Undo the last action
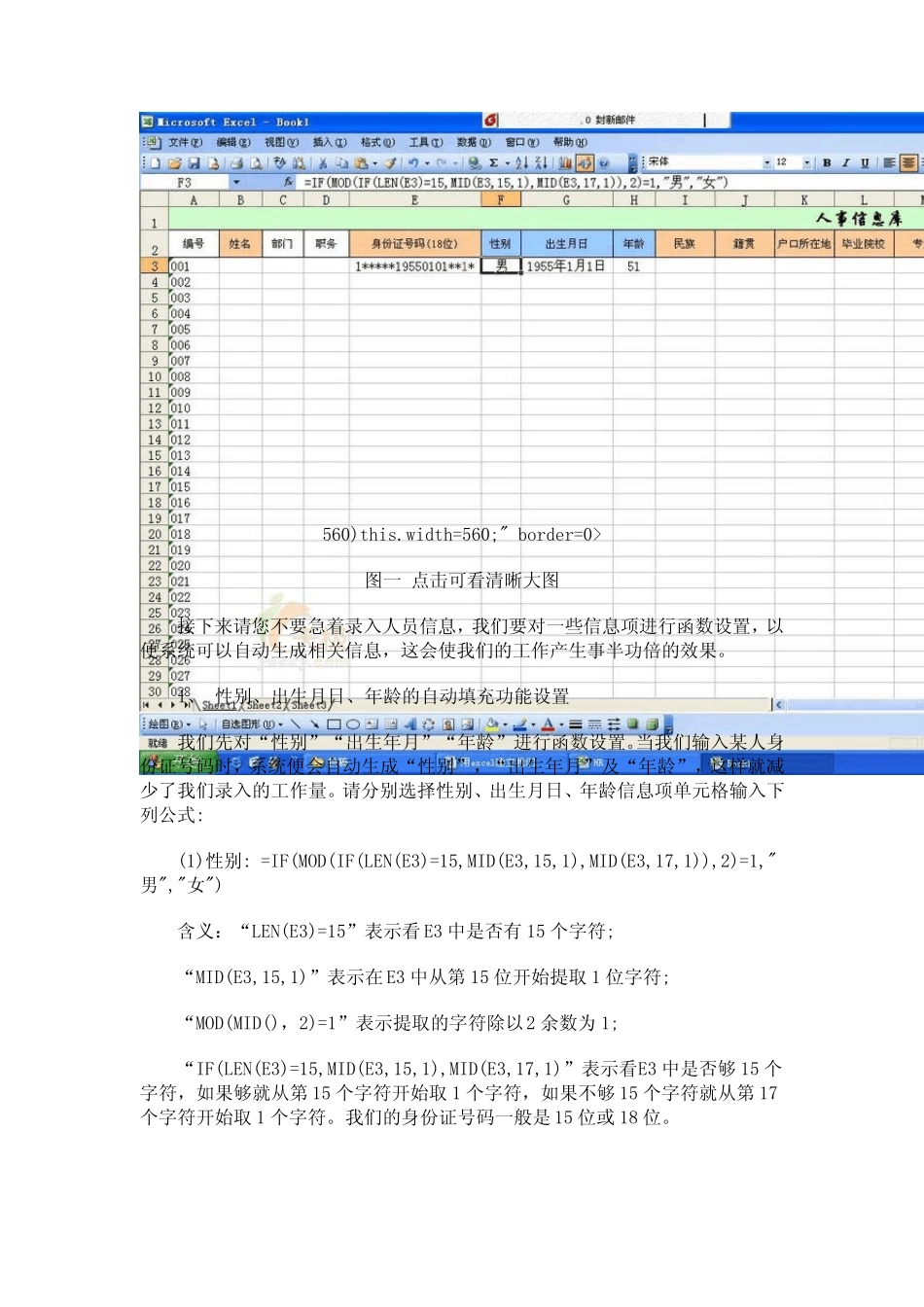Viewport: 924px width, 1307px height. (413, 162)
